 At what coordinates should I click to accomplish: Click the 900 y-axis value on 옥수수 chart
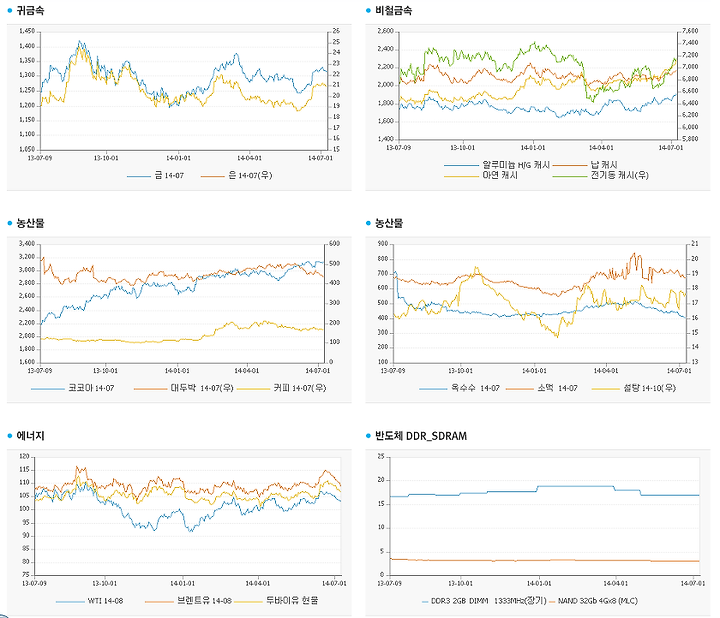coord(383,243)
